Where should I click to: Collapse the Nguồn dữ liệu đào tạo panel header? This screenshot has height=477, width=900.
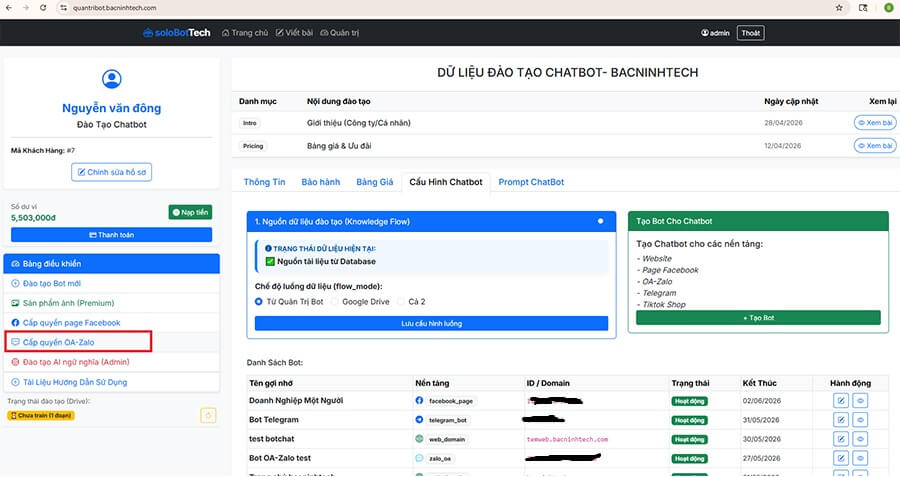pos(431,222)
